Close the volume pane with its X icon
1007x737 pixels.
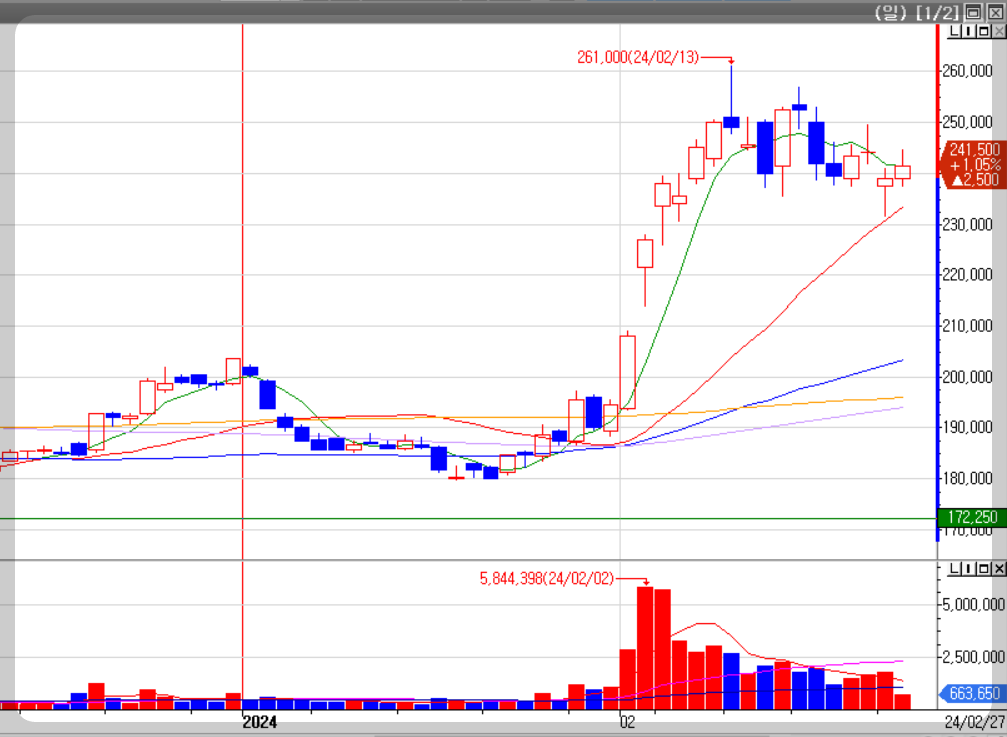(999, 569)
